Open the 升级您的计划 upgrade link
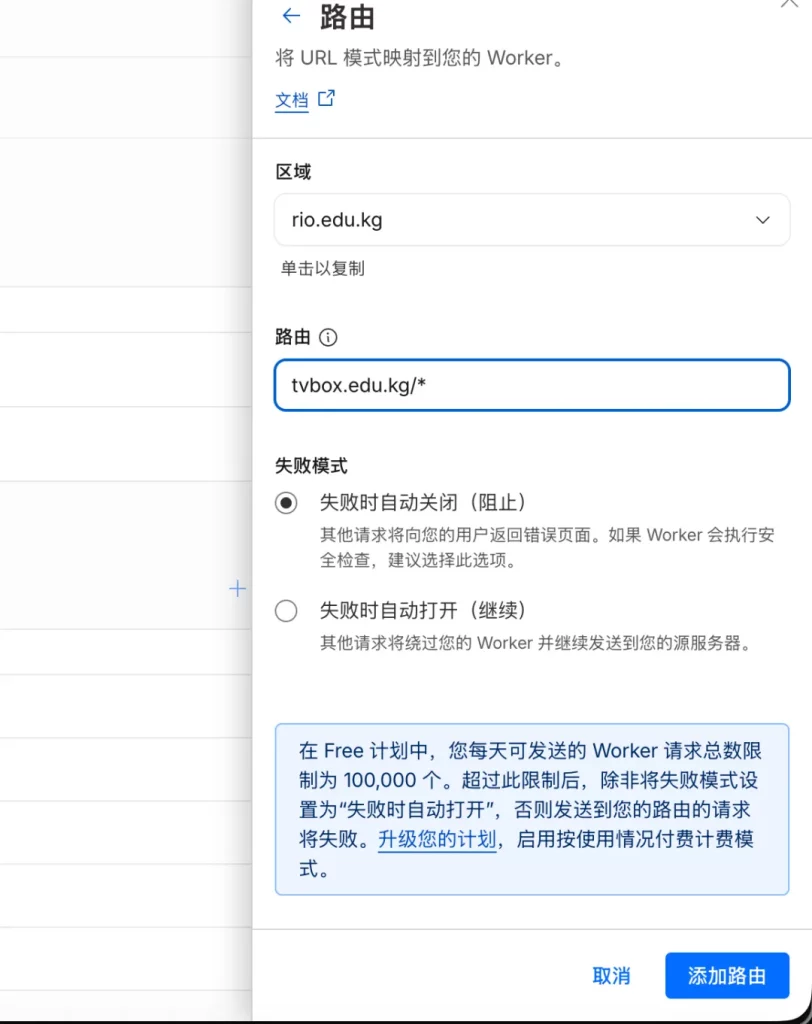812x1024 pixels. coord(437,839)
